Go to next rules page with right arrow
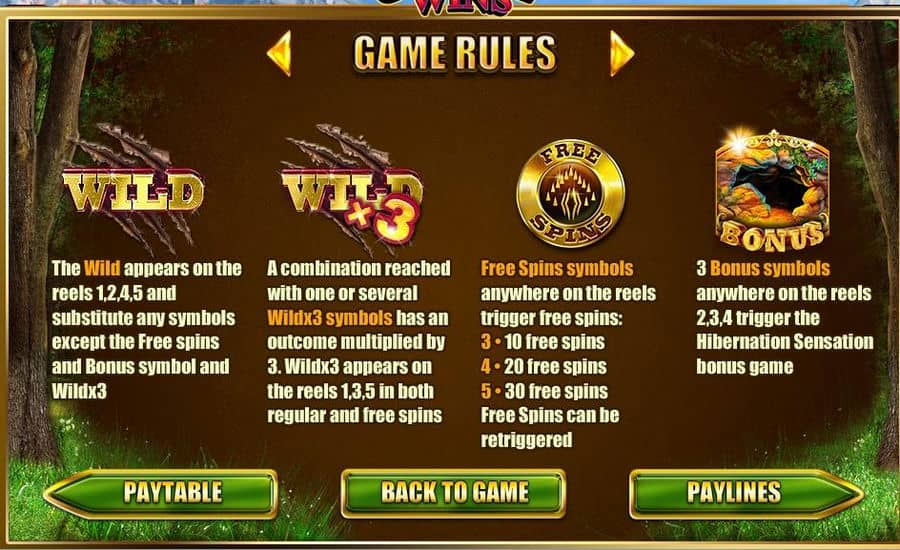Screen dimensions: 900x550 (x=622, y=53)
